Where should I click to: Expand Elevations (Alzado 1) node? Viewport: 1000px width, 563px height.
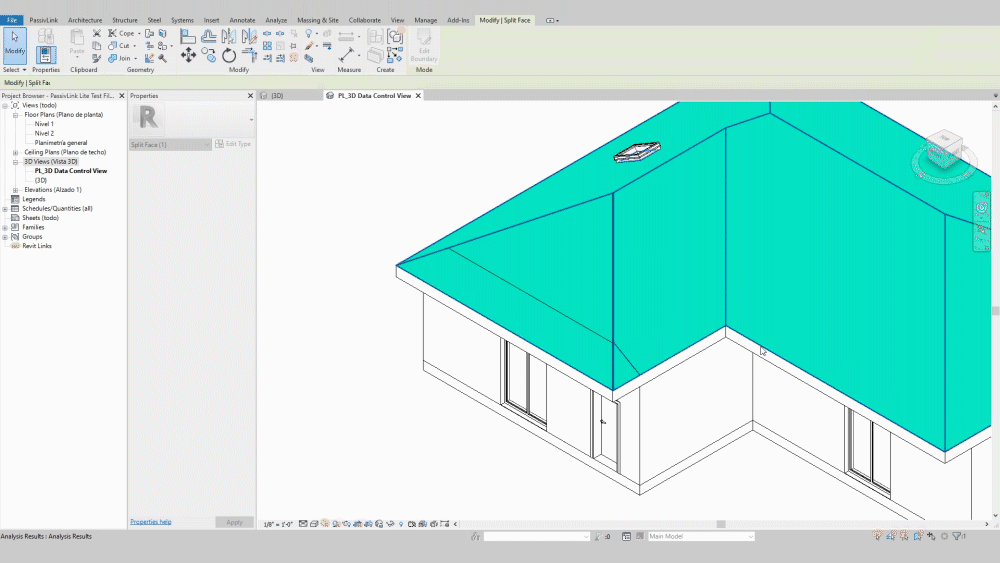click(x=15, y=190)
